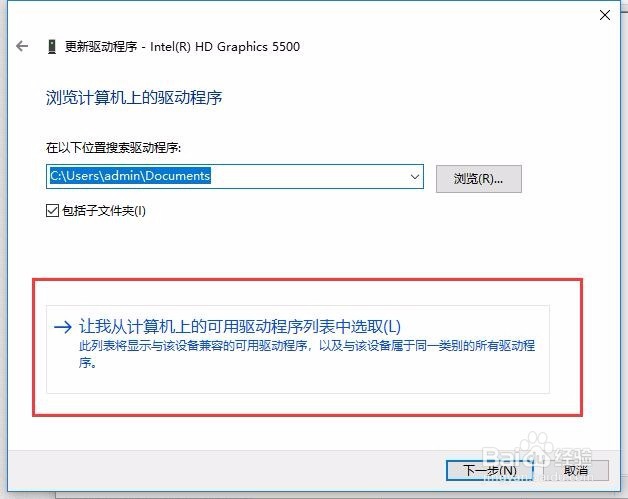The height and width of the screenshot is (499, 628).
Task: Uncheck the 包括子文件夹(I) checkbox
Action: pyautogui.click(x=52, y=210)
